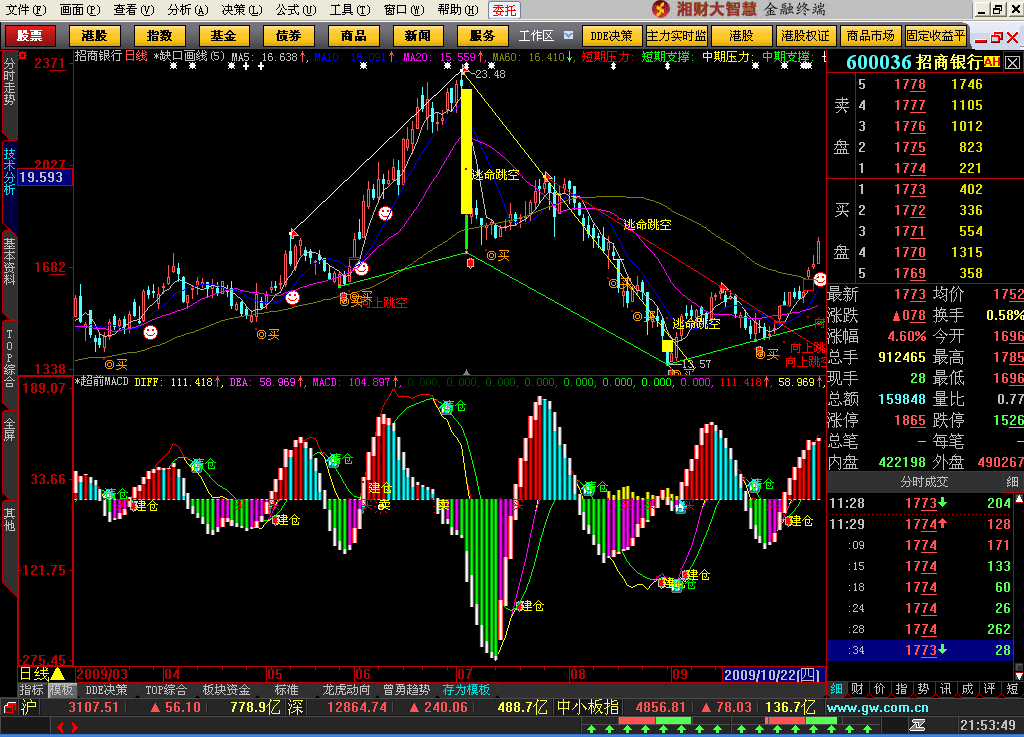
Task: Open the DDE决策 workspace button
Action: pyautogui.click(x=611, y=36)
